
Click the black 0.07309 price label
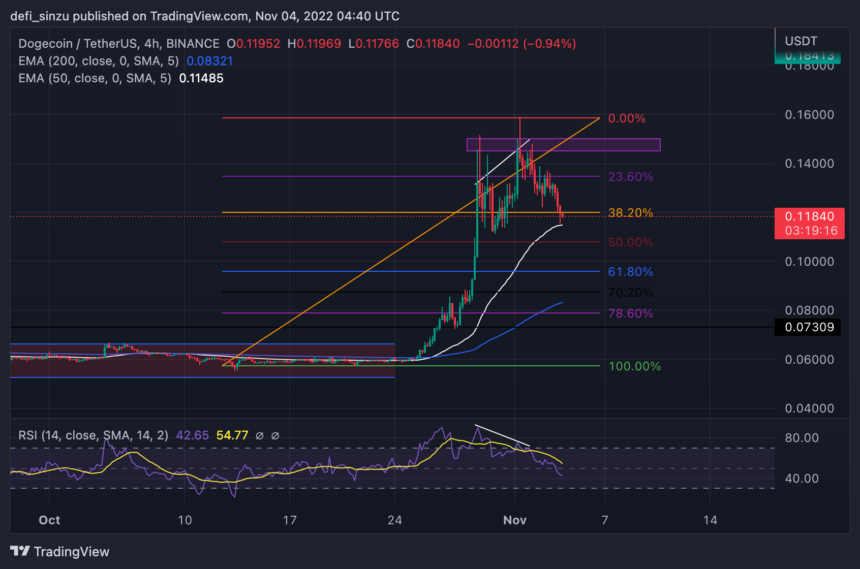click(x=814, y=327)
